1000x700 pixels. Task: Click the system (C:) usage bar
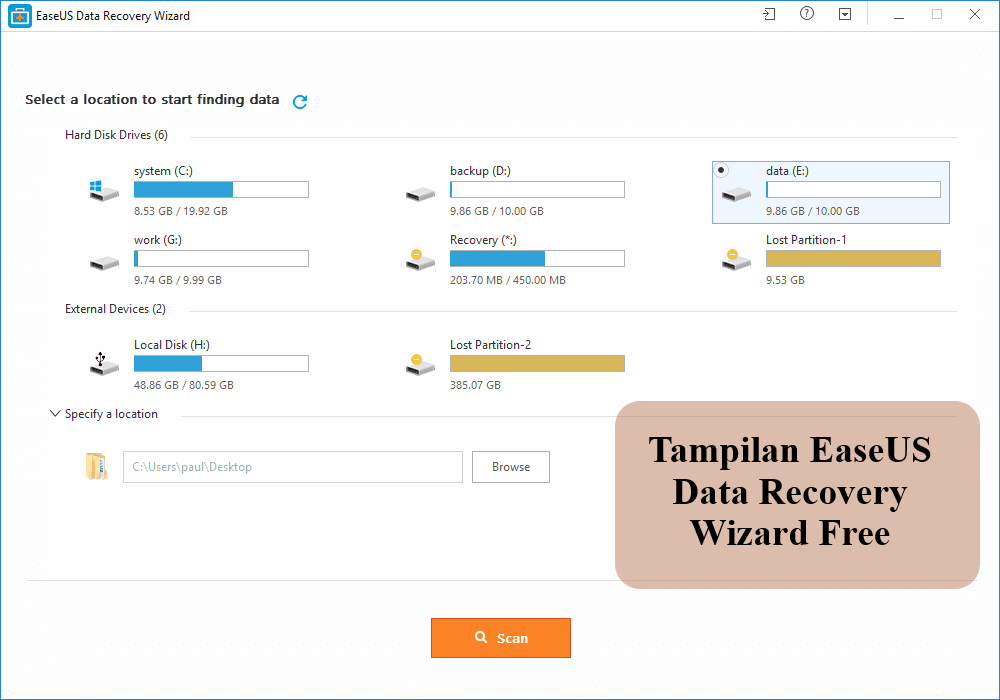[x=221, y=189]
